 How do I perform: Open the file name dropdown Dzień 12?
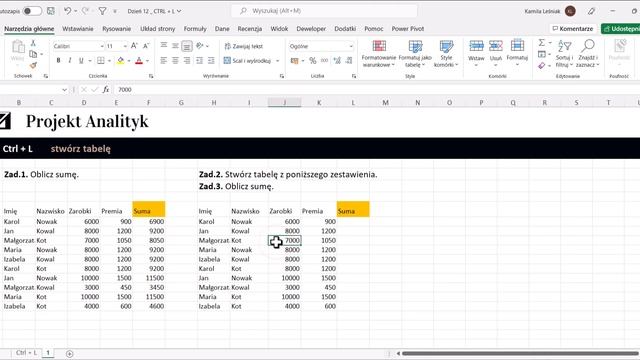click(x=154, y=11)
